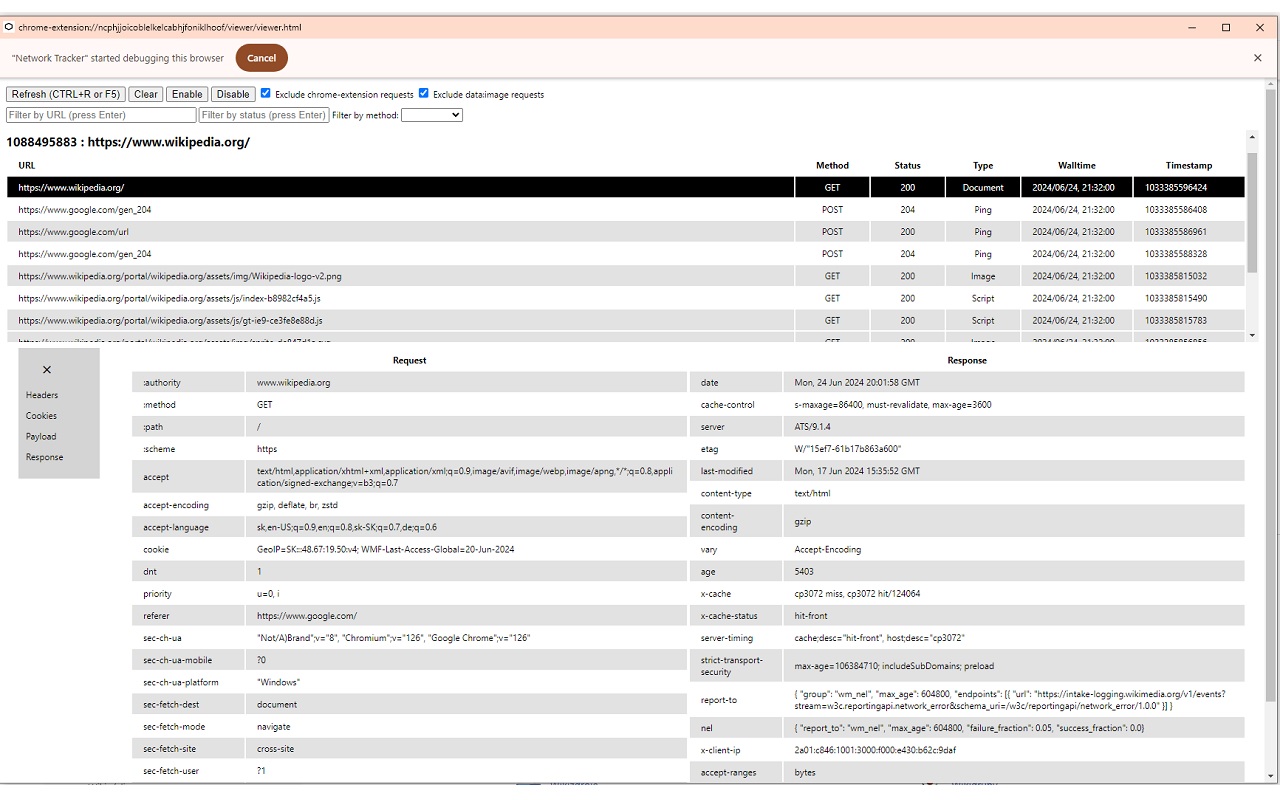Focus the Filter by status input
Viewport: 1280px width, 800px height.
click(x=264, y=115)
